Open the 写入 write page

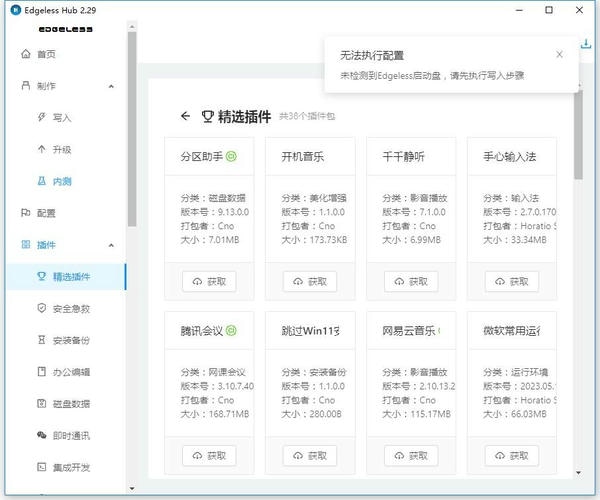click(x=66, y=117)
